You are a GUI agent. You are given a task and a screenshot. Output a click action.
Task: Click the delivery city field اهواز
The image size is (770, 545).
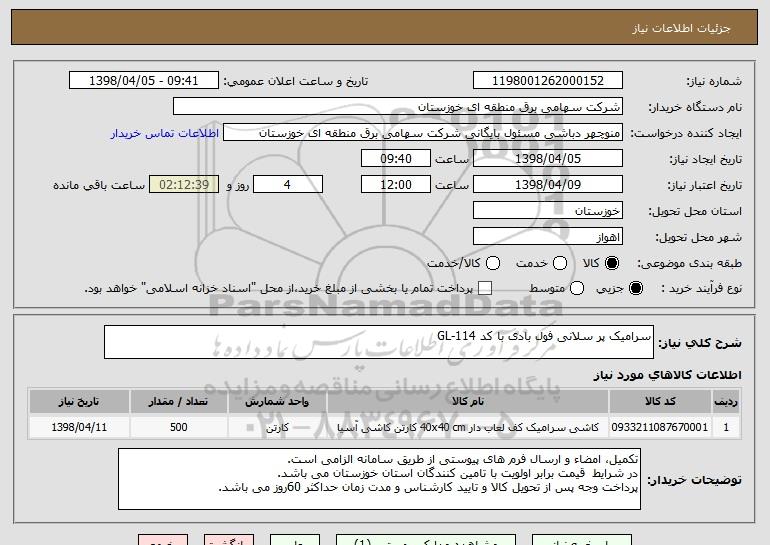pos(548,237)
